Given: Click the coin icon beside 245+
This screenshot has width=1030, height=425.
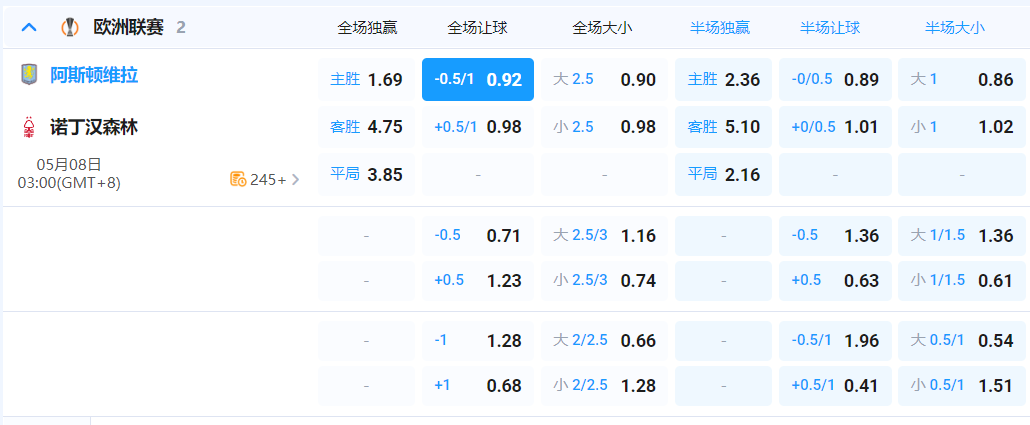Looking at the screenshot, I should click(238, 179).
